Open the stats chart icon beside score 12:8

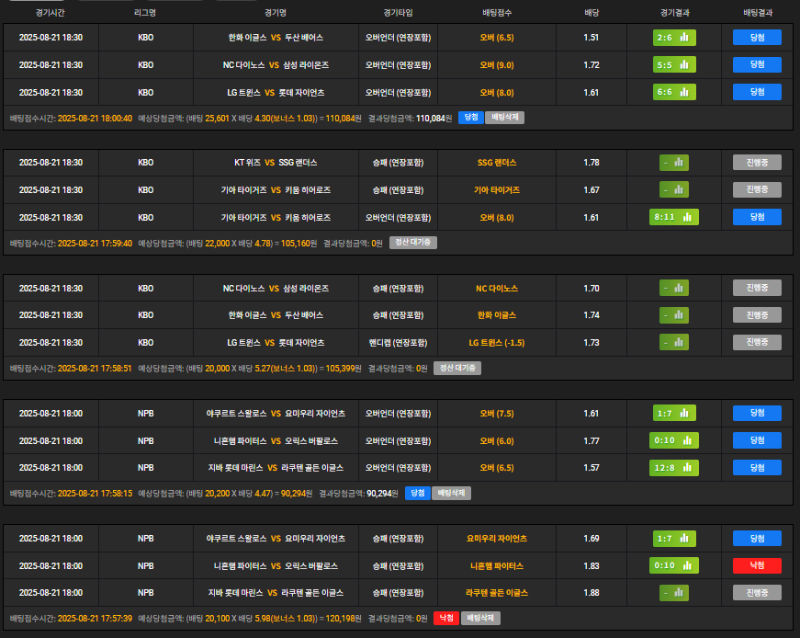coord(687,468)
